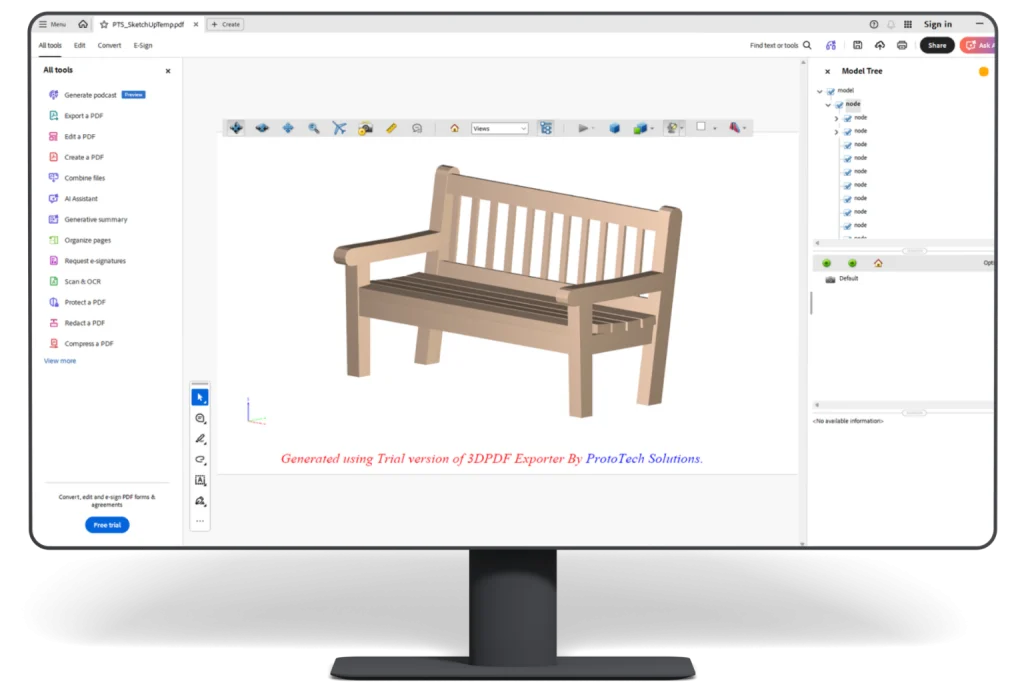This screenshot has width=1024, height=683.
Task: Disable the checkbox of the highlighted node
Action: click(x=840, y=104)
